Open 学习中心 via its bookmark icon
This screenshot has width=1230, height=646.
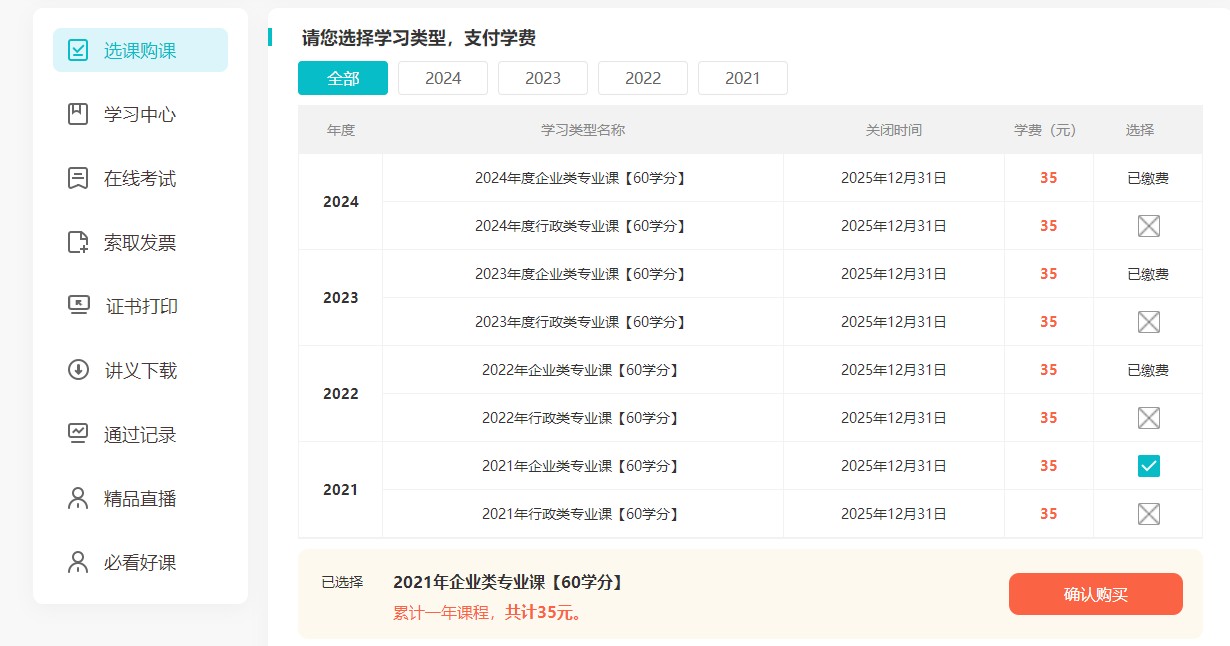78,114
